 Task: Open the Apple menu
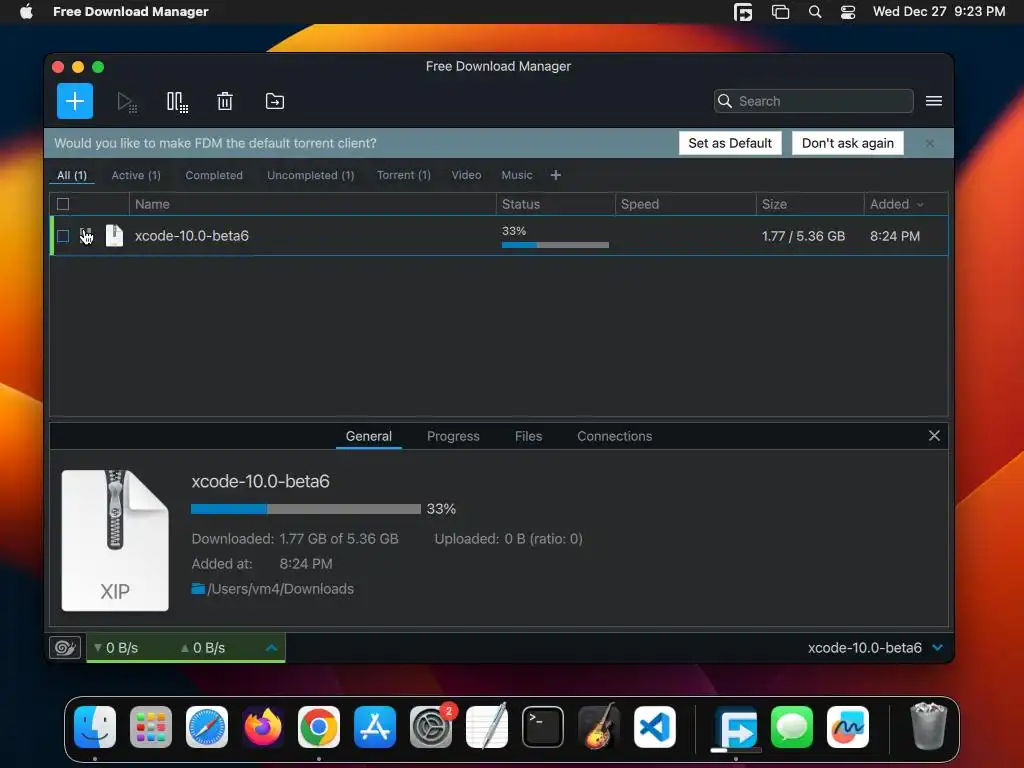pos(26,11)
